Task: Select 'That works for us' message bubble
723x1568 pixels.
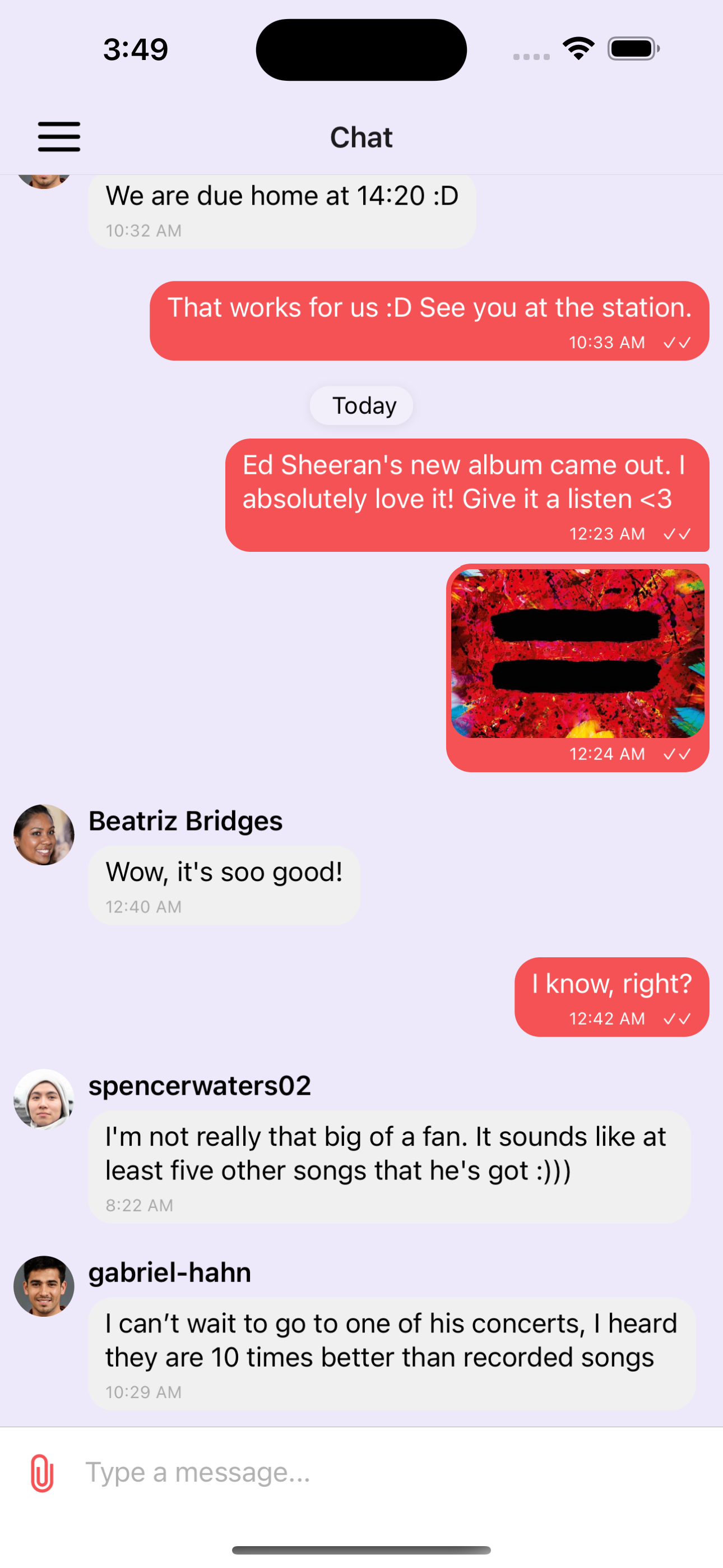Action: tap(430, 321)
